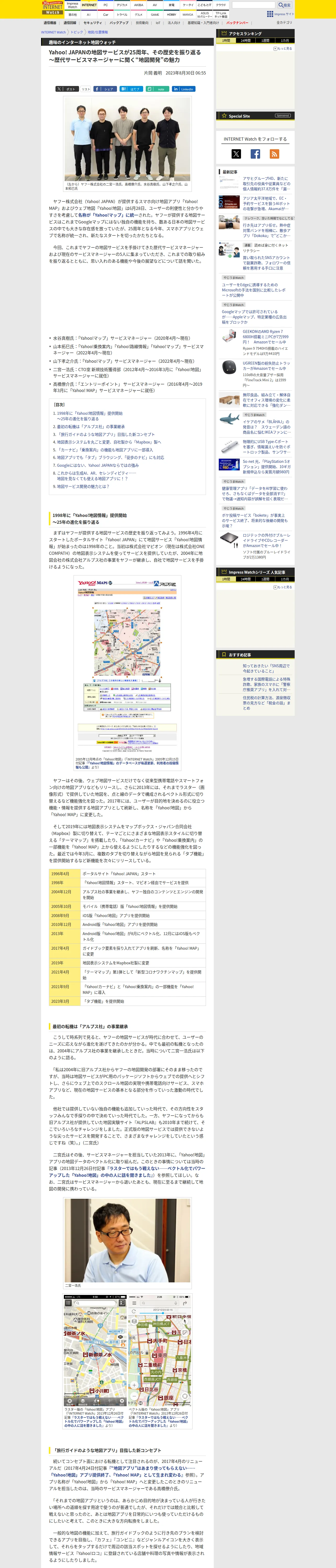The height and width of the screenshot is (1568, 336).
Task: Bookmark article with Hatena B! button
Action: pos(131,89)
